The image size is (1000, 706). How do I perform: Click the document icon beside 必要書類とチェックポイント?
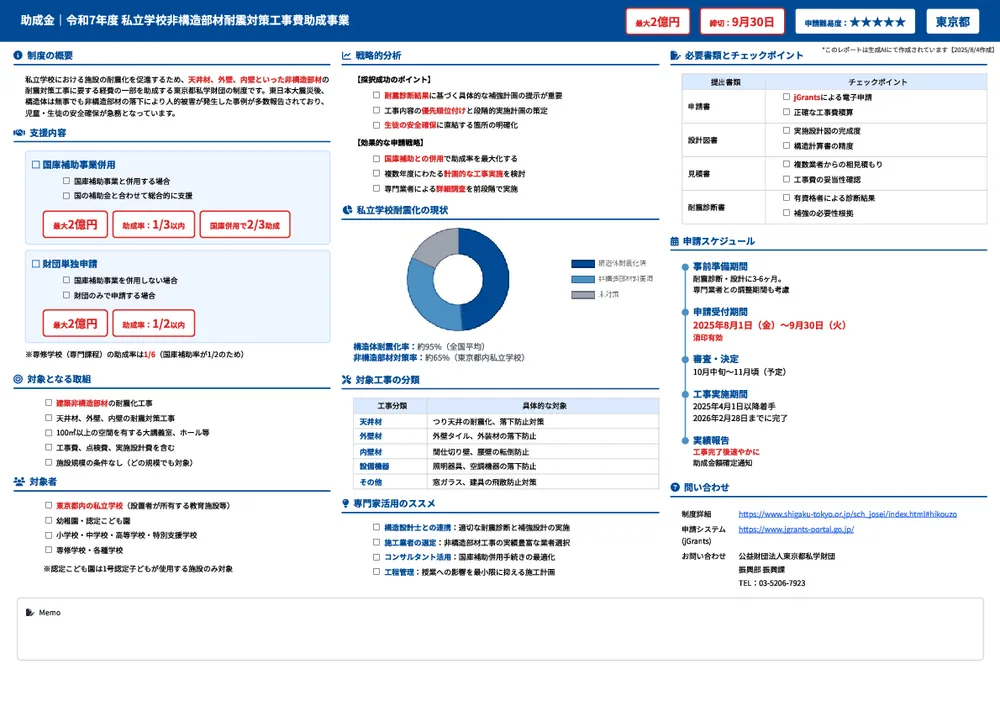point(675,55)
